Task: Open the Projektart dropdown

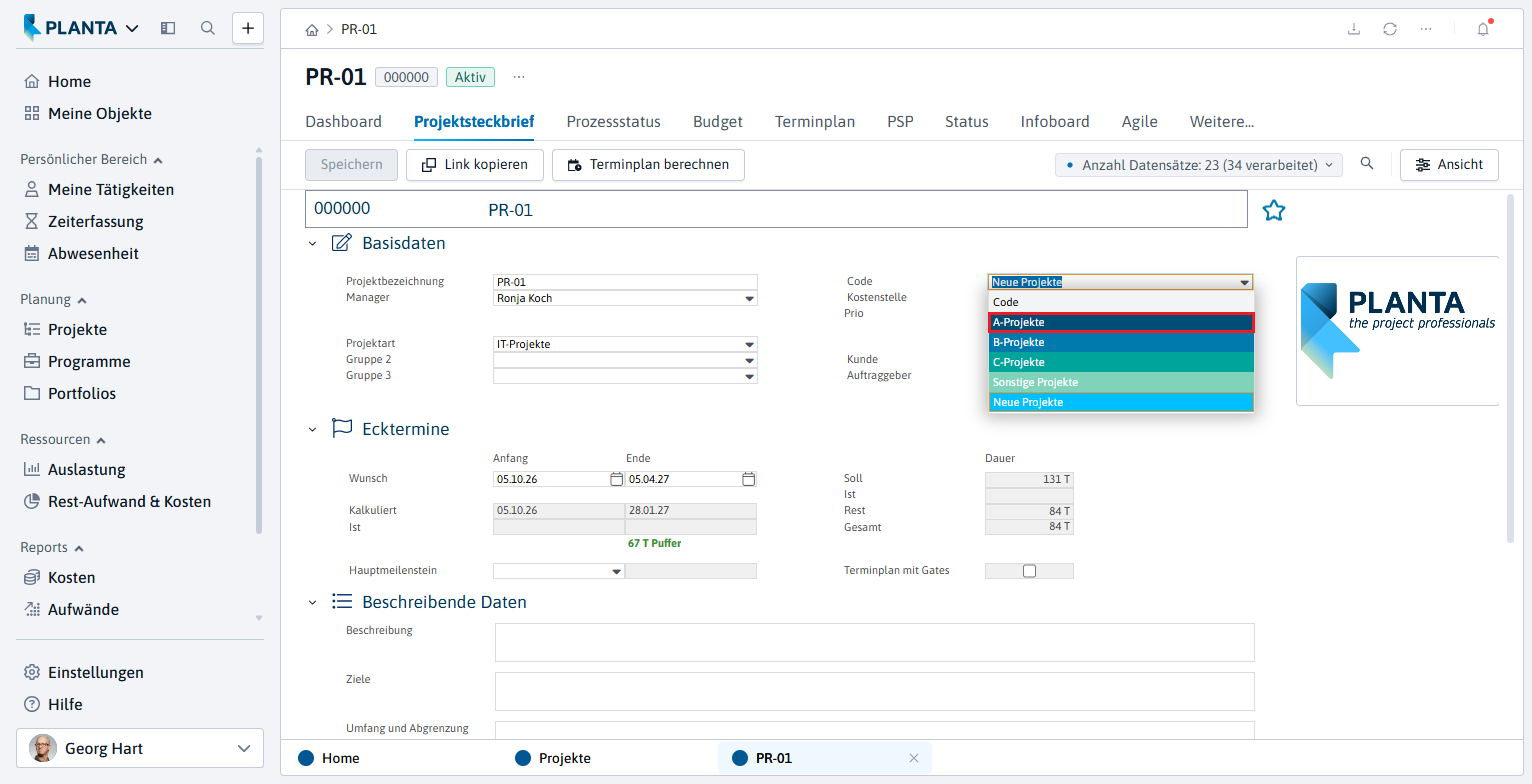Action: coord(749,345)
